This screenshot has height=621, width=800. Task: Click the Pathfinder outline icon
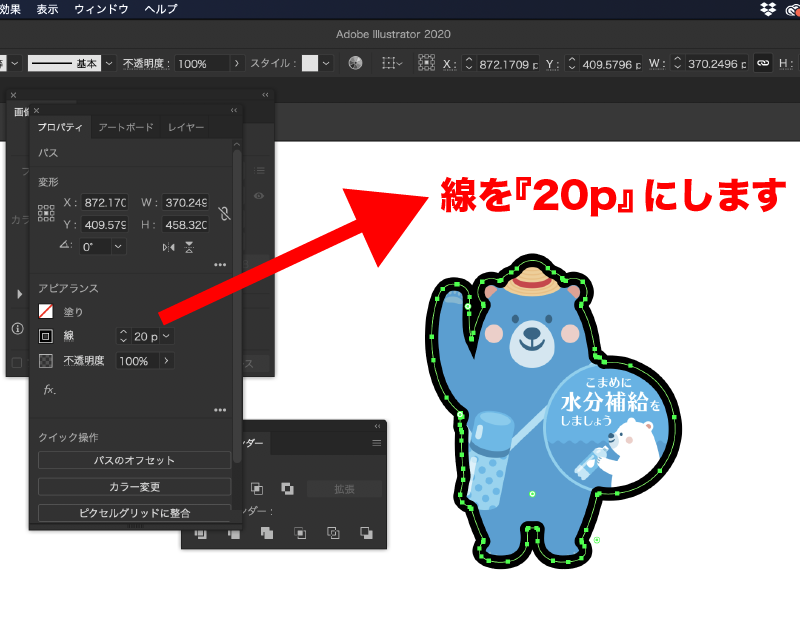[x=333, y=533]
